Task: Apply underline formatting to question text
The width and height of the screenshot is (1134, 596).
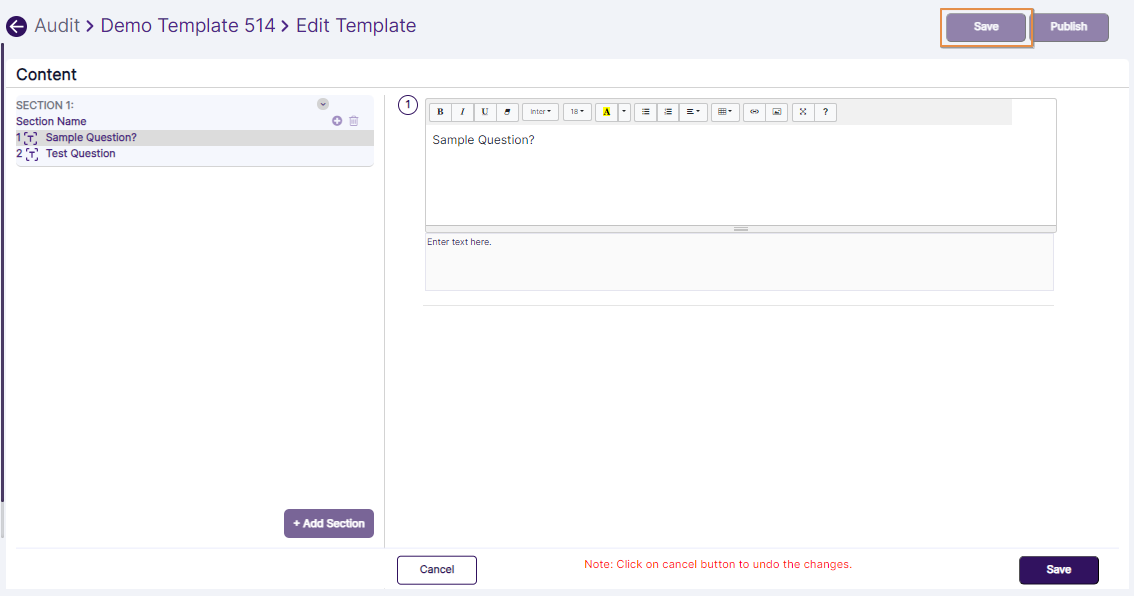Action: point(484,111)
